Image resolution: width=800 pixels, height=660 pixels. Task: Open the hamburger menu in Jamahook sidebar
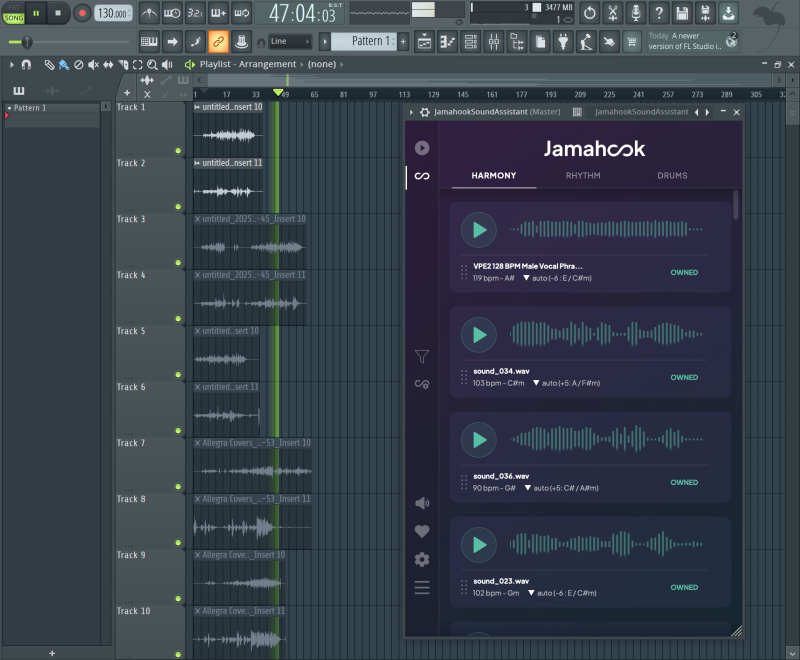click(421, 588)
